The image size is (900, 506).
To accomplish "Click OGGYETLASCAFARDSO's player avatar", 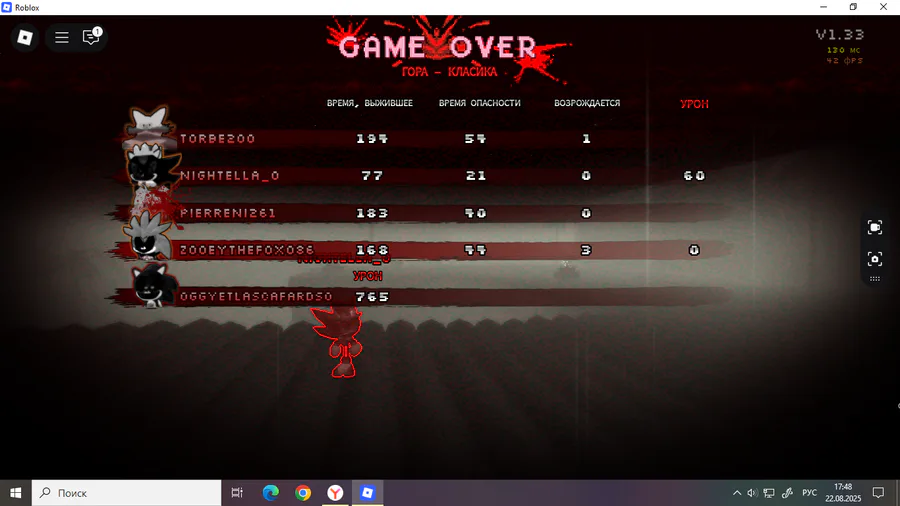I will tap(152, 286).
